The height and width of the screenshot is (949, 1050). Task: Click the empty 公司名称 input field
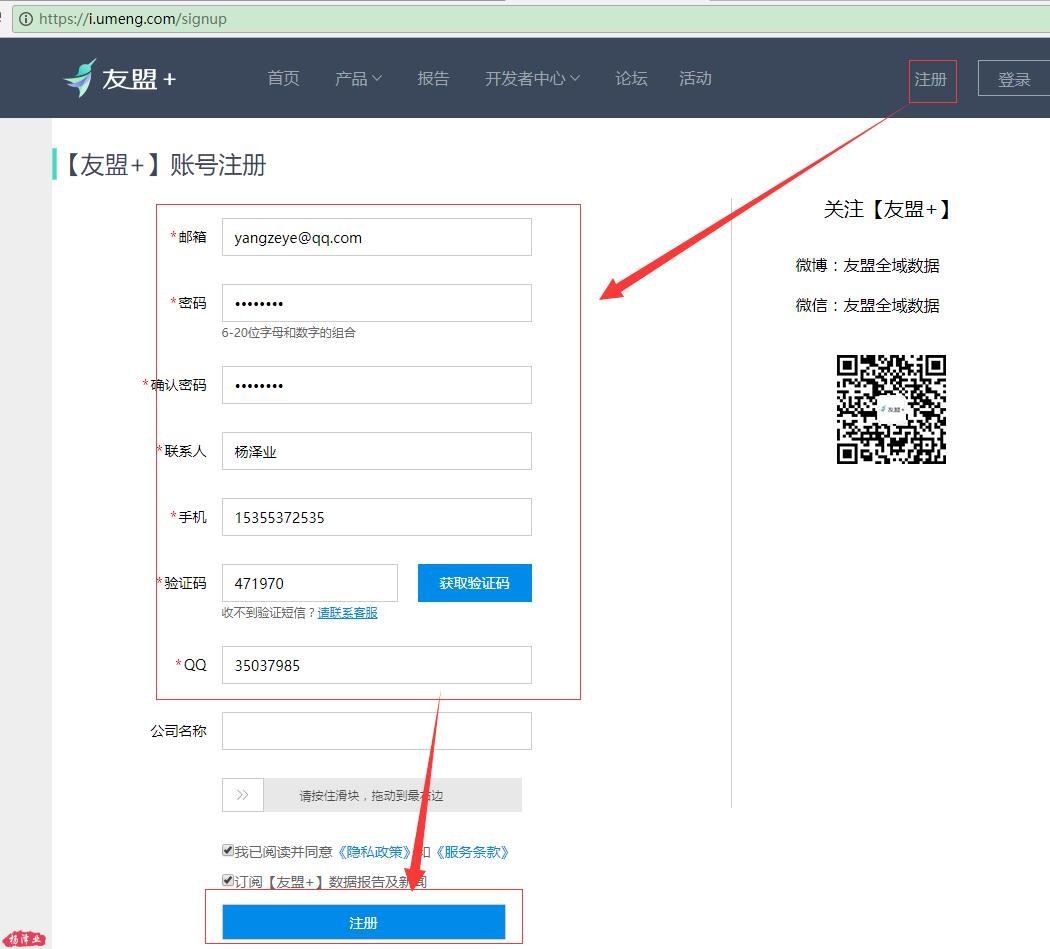tap(377, 731)
